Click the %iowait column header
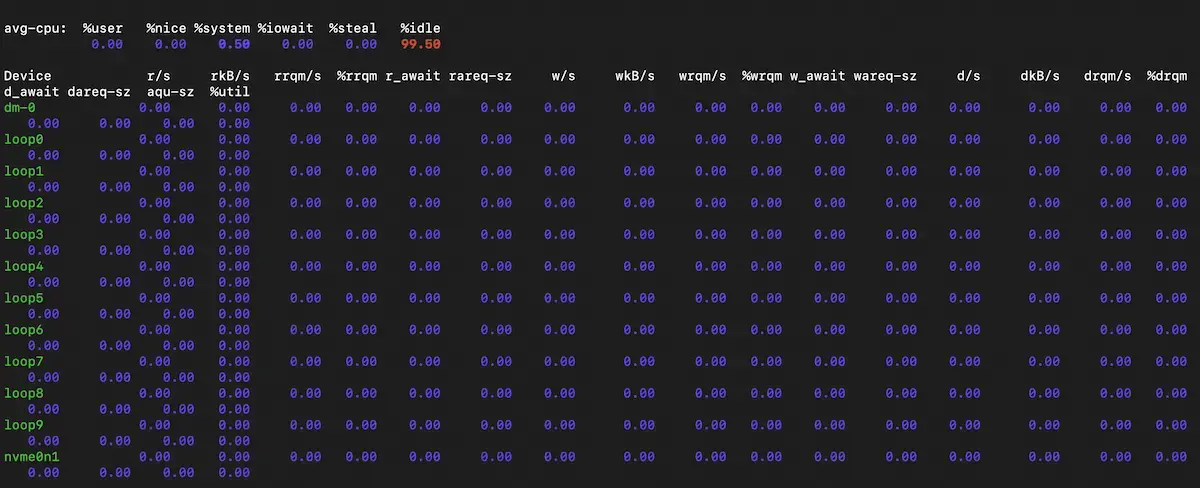This screenshot has width=1200, height=488. point(285,28)
